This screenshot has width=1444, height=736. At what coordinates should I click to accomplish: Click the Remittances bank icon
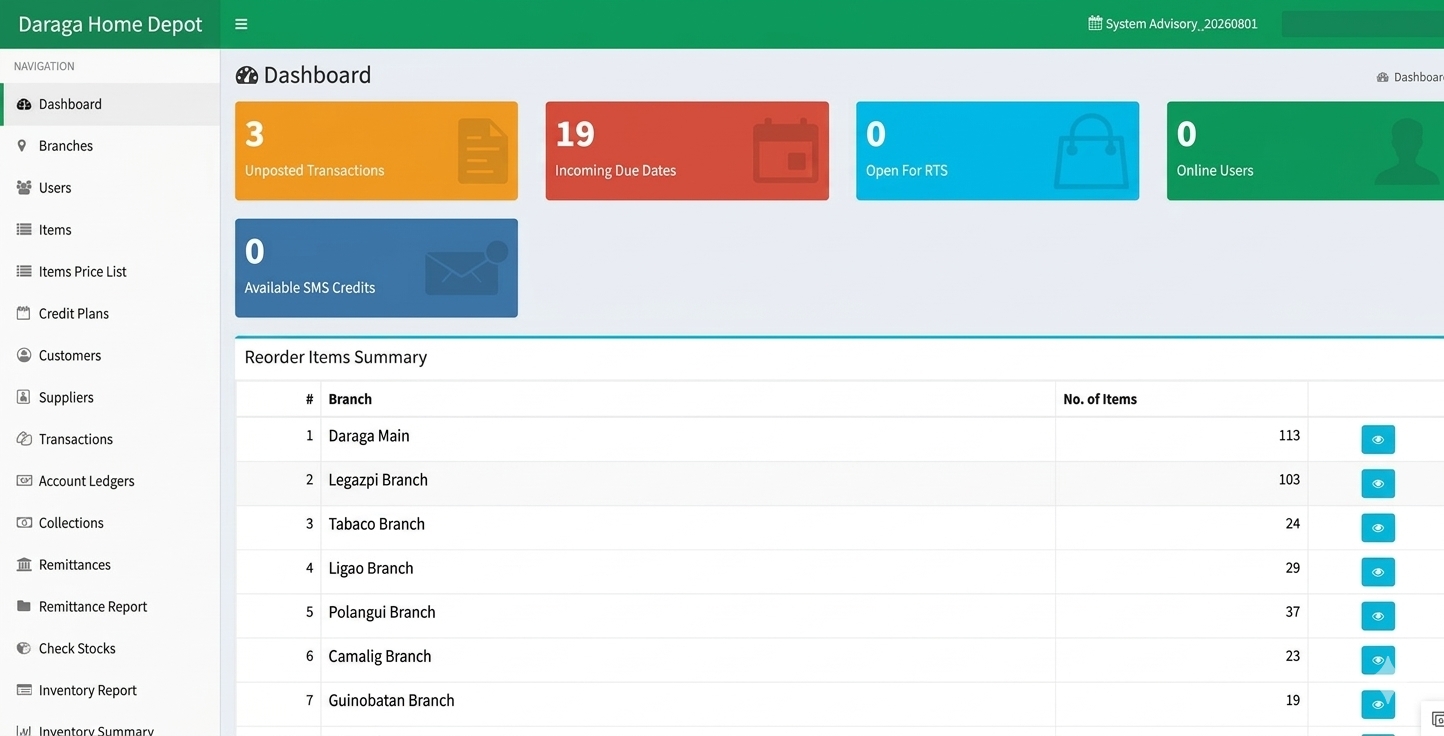(x=24, y=565)
